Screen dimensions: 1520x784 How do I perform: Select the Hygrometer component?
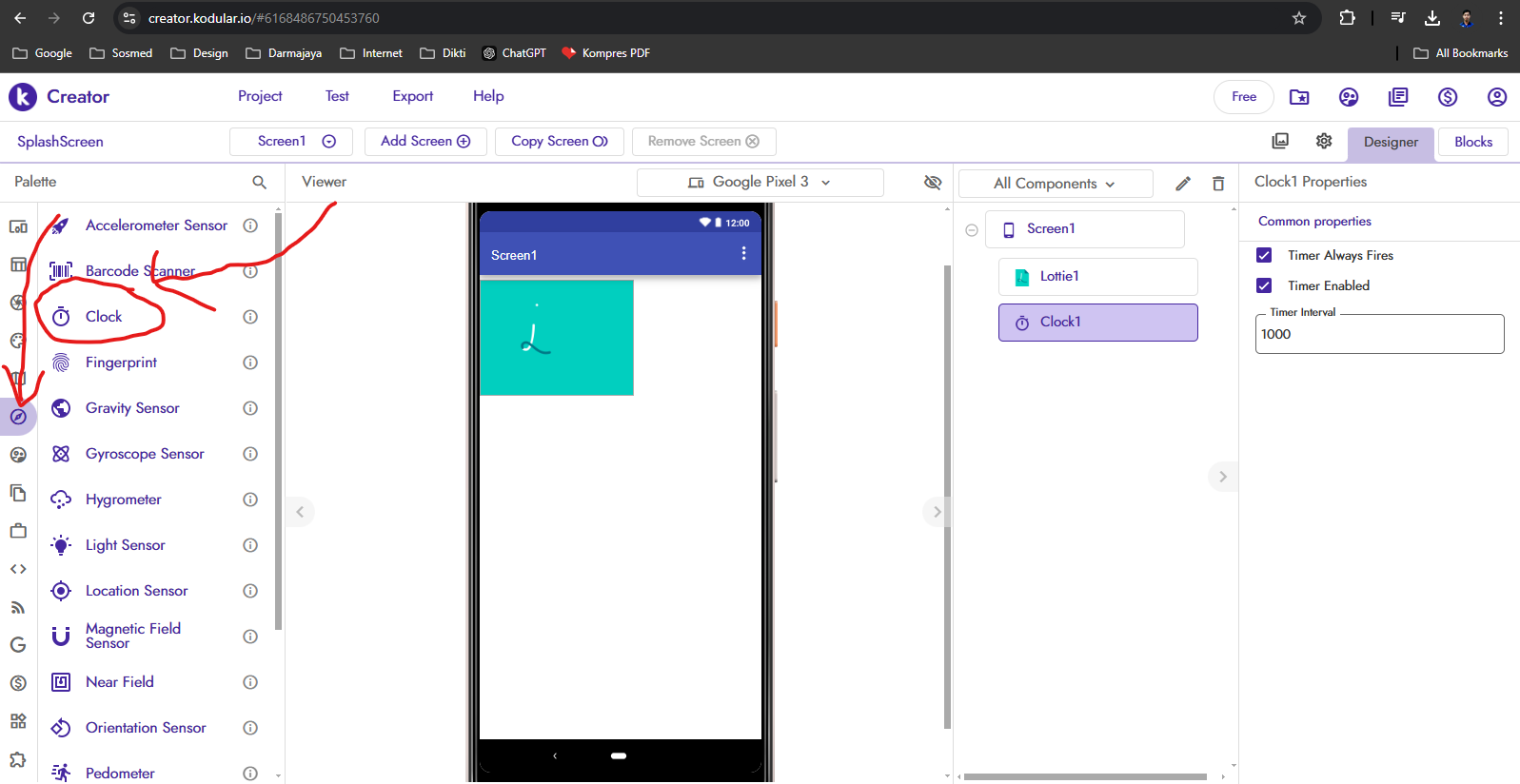tap(124, 500)
